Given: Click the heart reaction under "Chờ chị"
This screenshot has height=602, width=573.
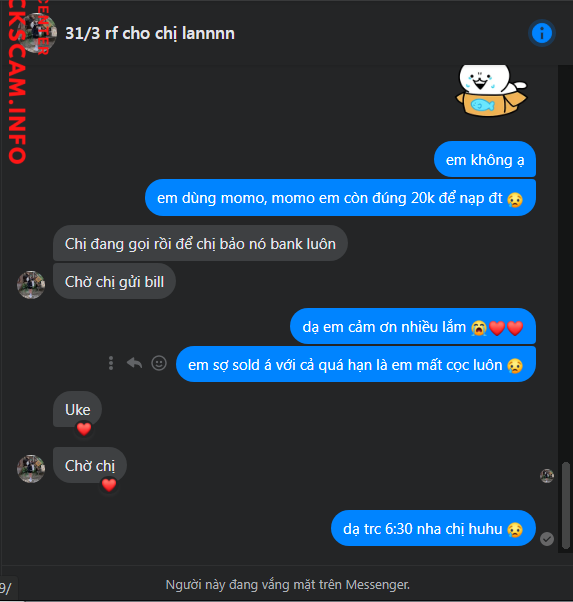Looking at the screenshot, I should 109,485.
